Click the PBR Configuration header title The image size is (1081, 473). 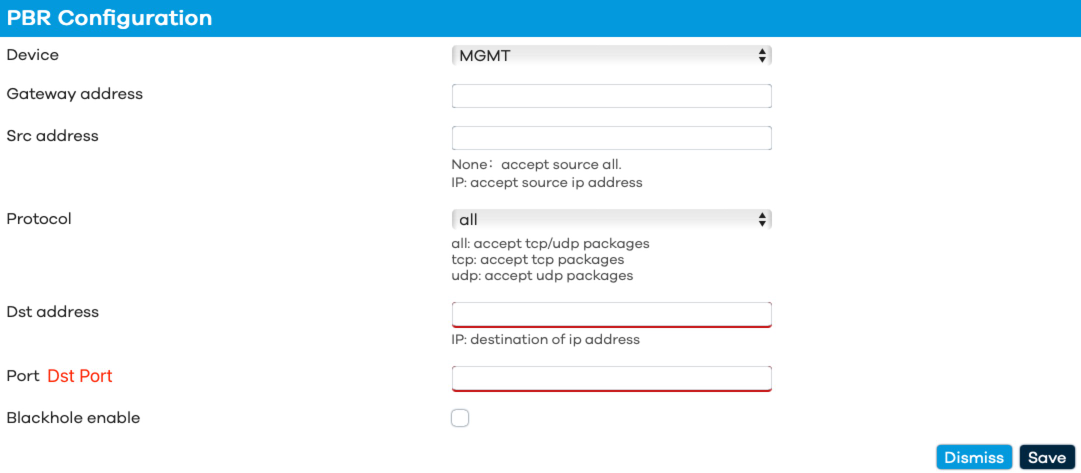[110, 19]
